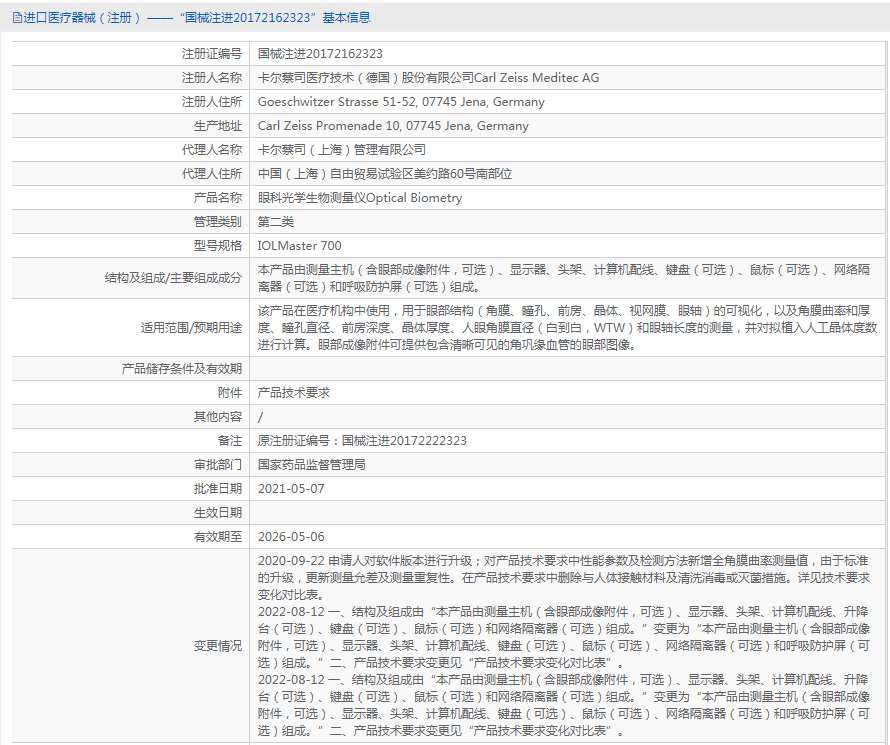The width and height of the screenshot is (890, 745).
Task: Click the 结构及组成/主要组成成分 label
Action: pos(173,278)
